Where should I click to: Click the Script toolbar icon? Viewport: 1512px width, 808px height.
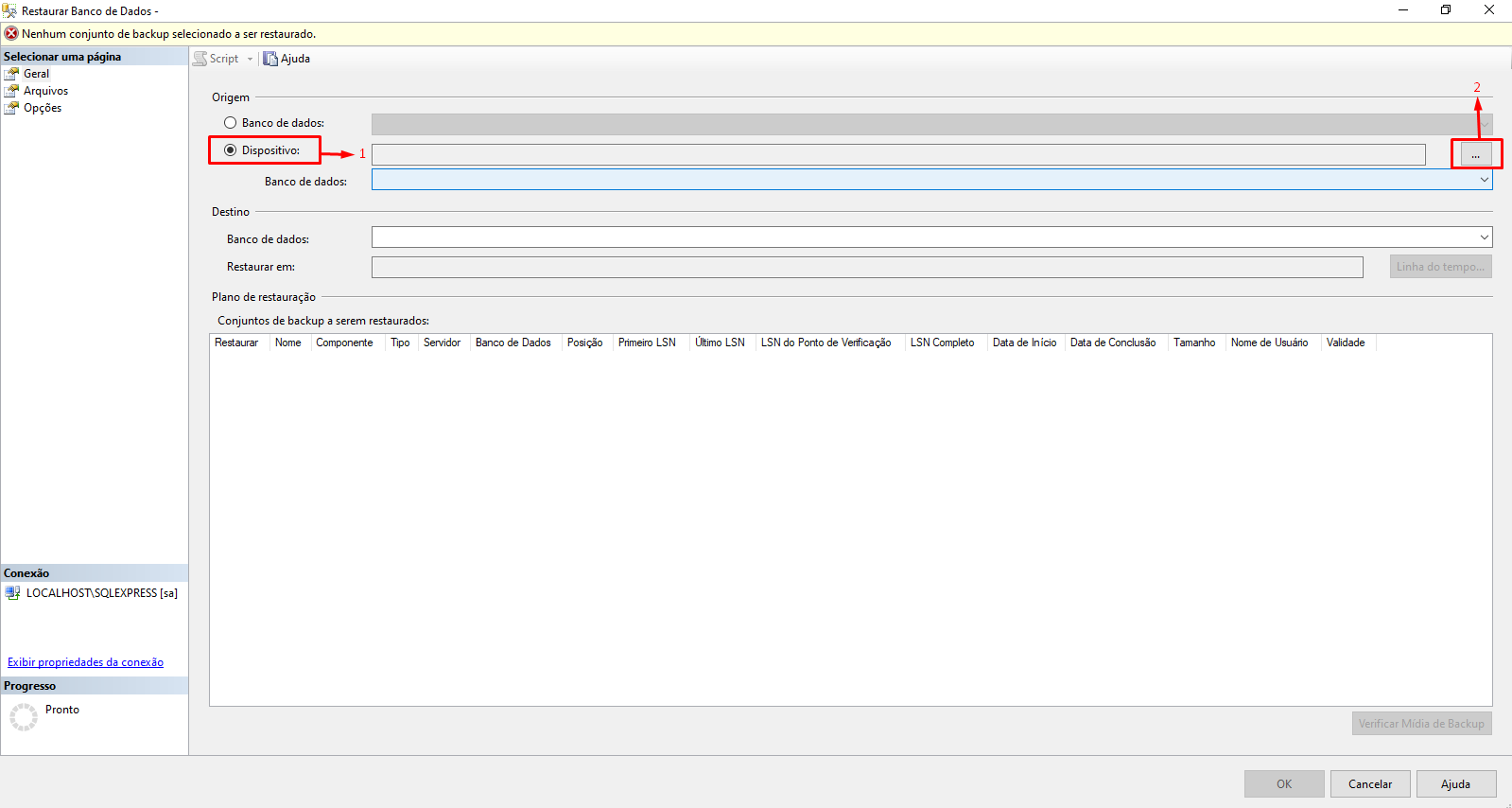click(x=200, y=59)
